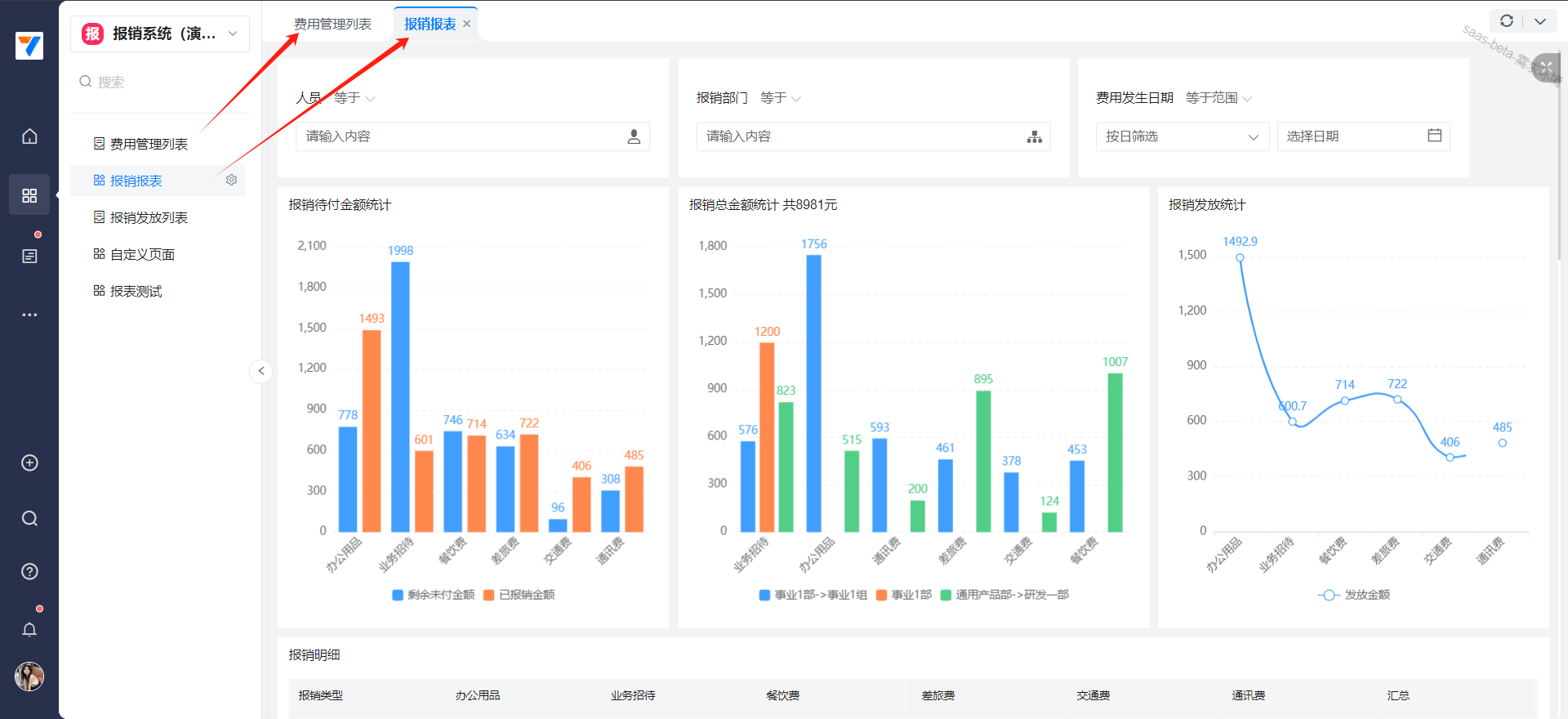
Task: Click the calendar icon in 选择日期 field
Action: [1434, 136]
